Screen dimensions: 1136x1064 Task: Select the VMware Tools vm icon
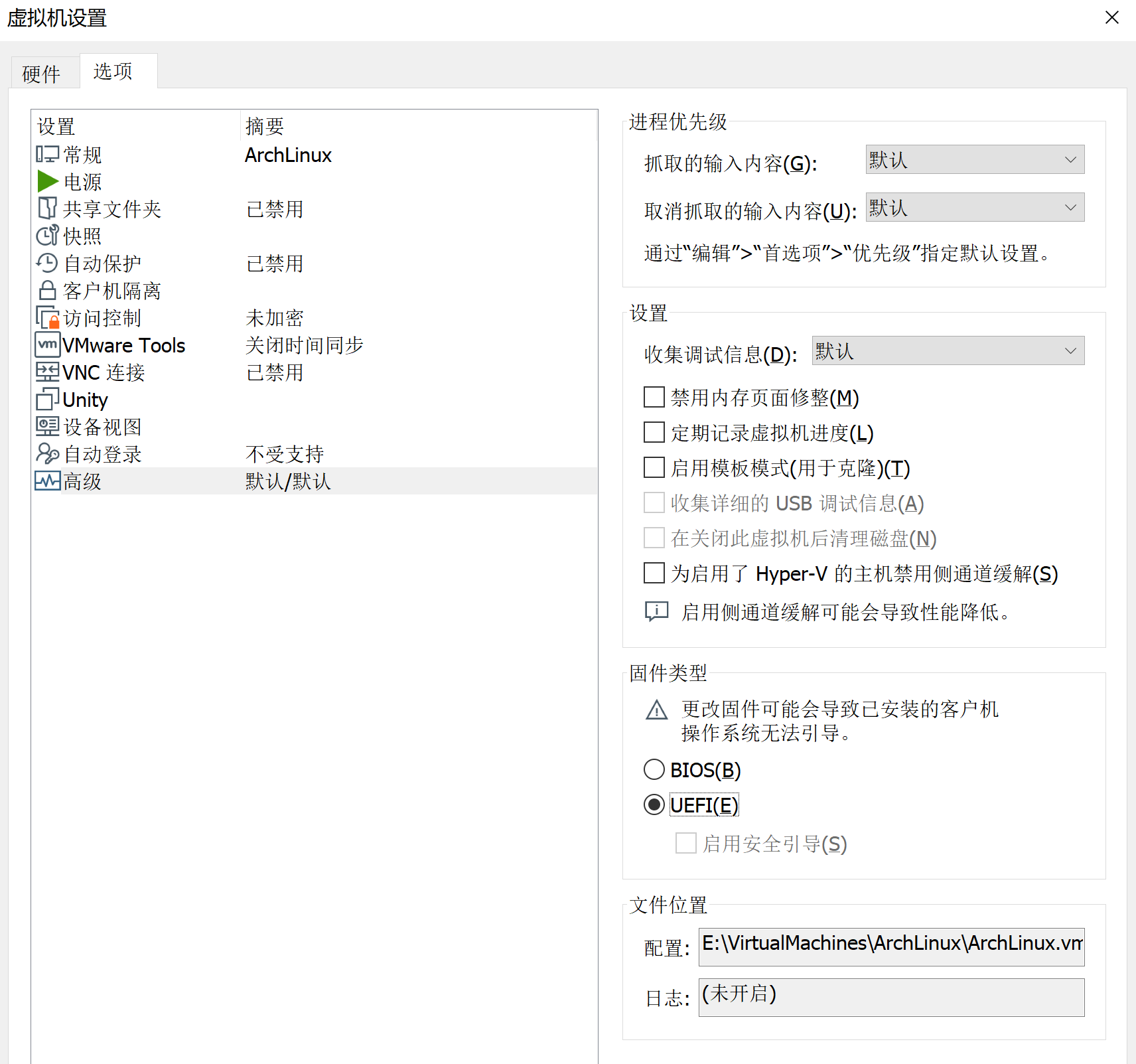(x=47, y=344)
